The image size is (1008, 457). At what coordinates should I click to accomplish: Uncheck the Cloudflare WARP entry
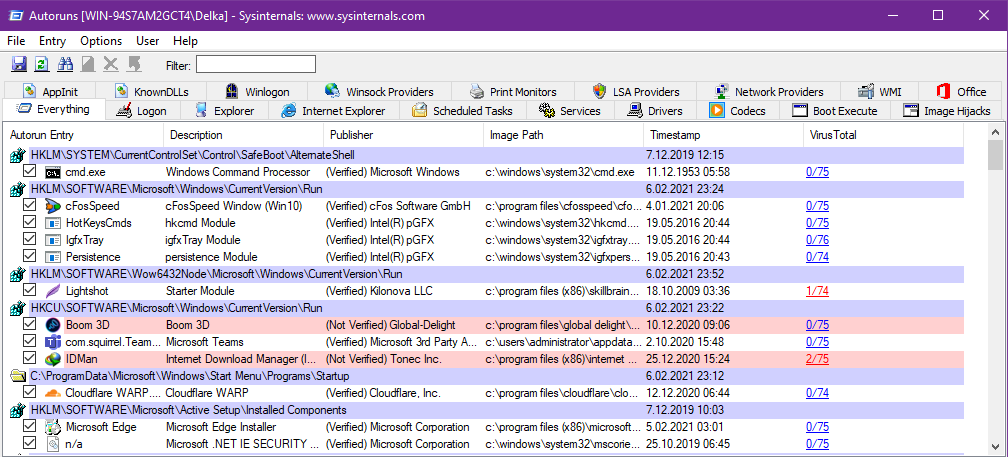(x=29, y=392)
